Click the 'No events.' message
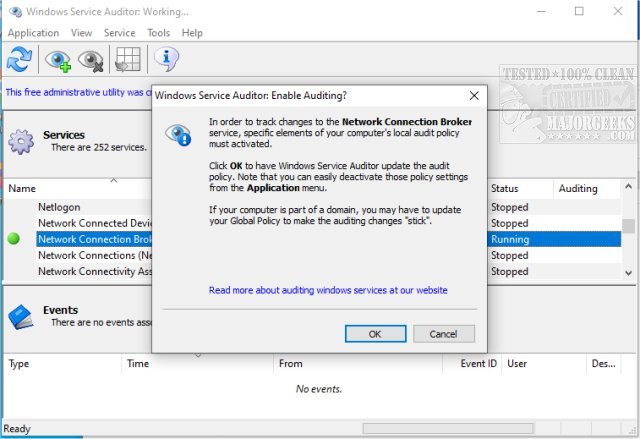Screen dimensions: 640x439 tap(319, 389)
